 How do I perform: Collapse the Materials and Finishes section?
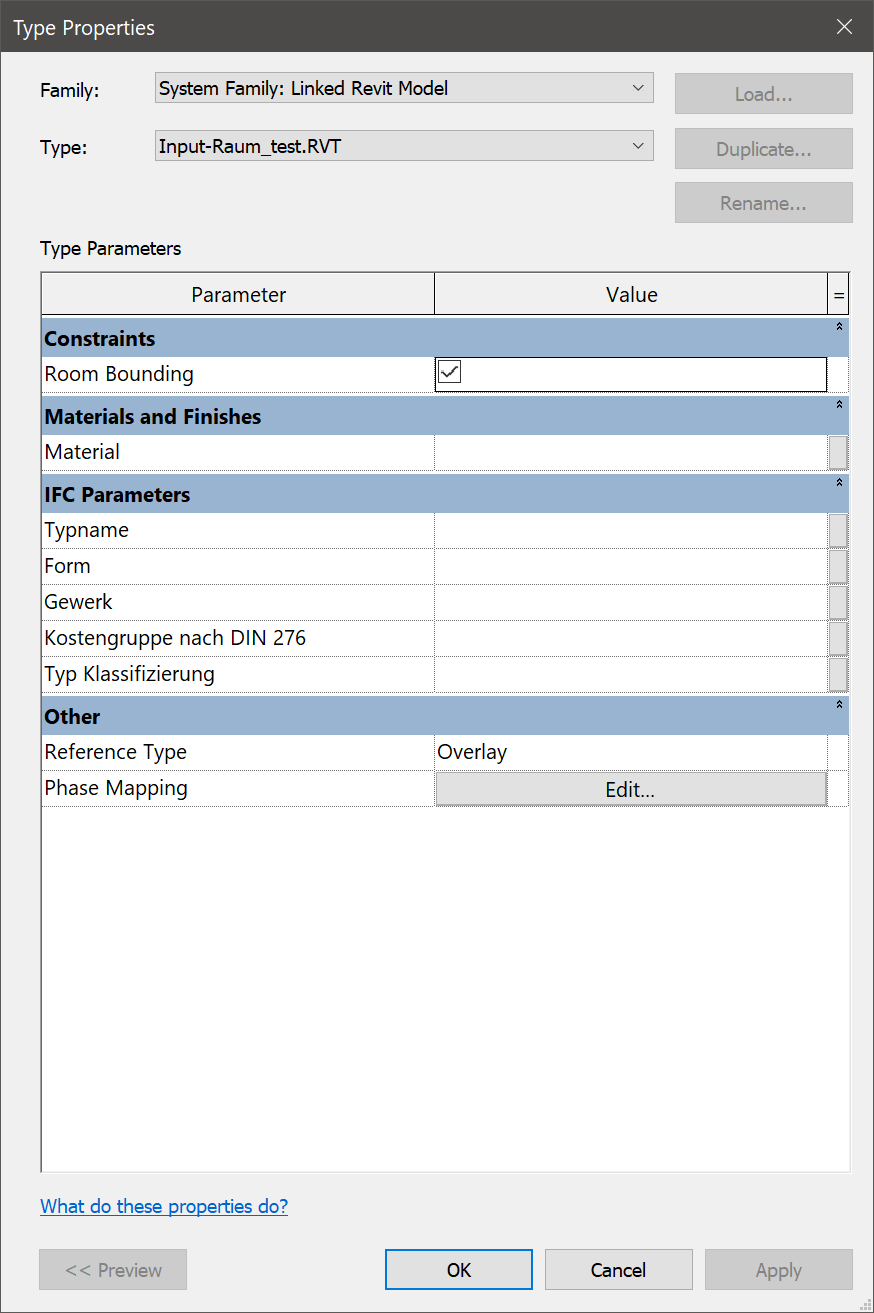click(x=839, y=404)
